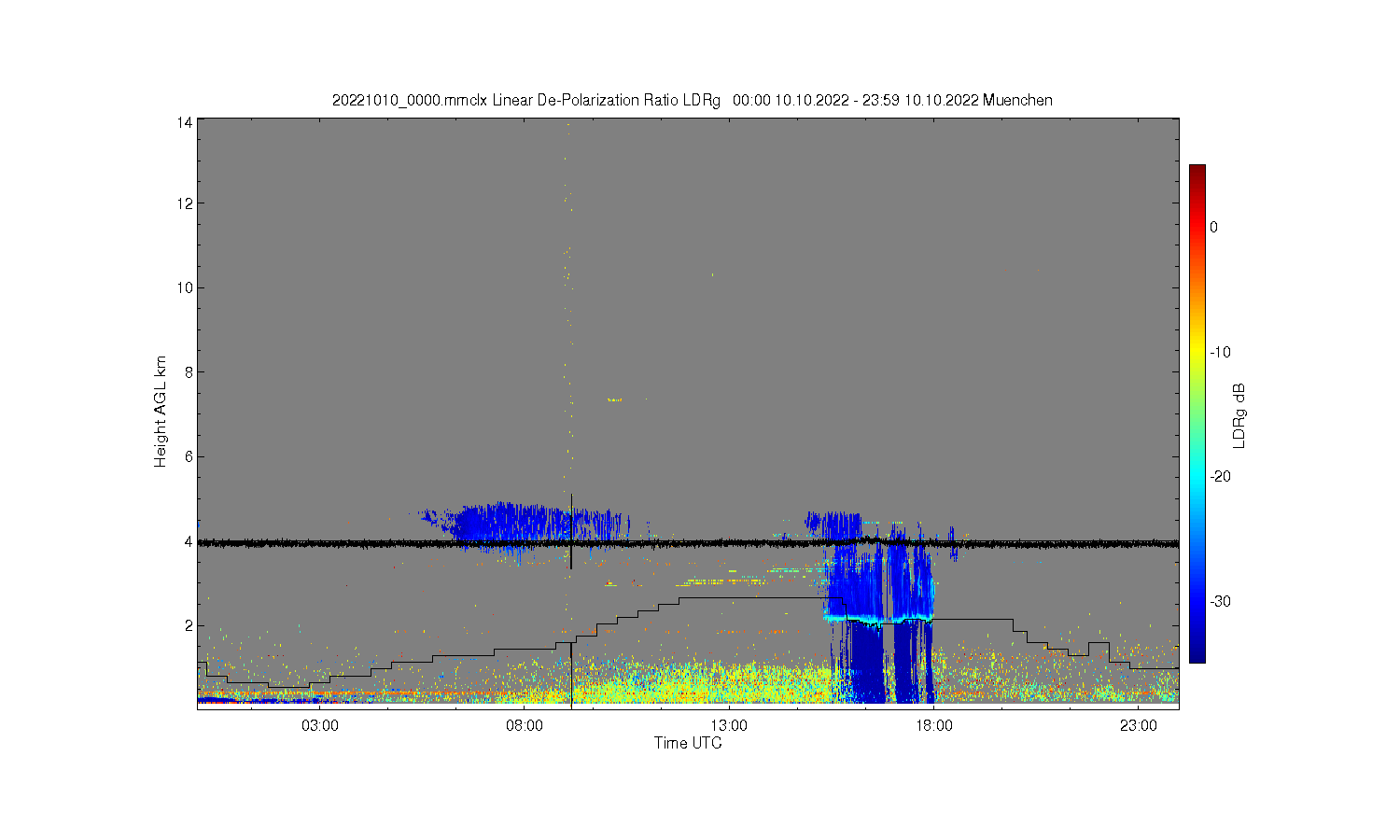Click the 'Height AGL km' y-axis label
This screenshot has width=1400, height=840.
pyautogui.click(x=161, y=412)
